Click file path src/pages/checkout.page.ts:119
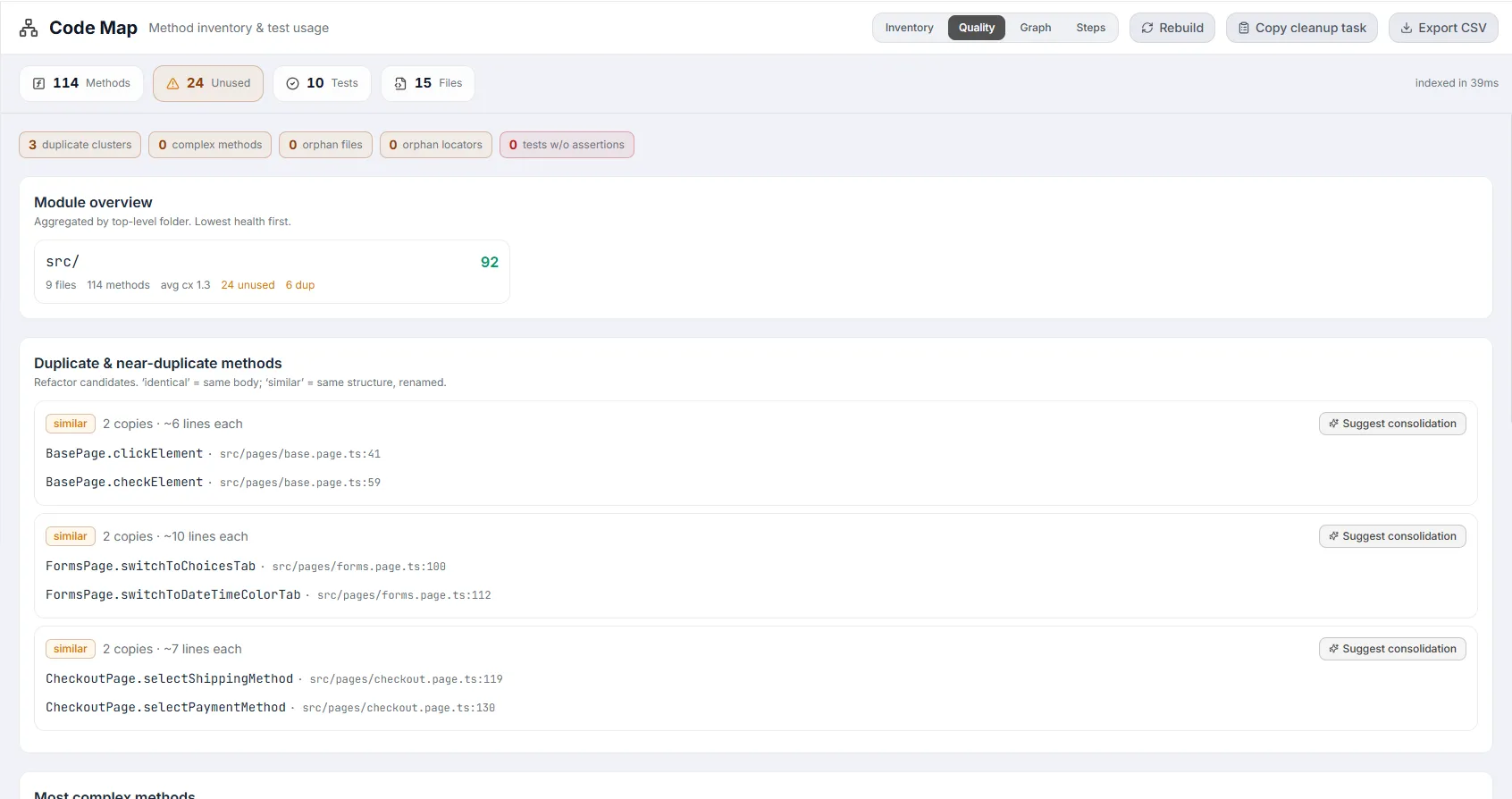The width and height of the screenshot is (1512, 799). coord(406,679)
